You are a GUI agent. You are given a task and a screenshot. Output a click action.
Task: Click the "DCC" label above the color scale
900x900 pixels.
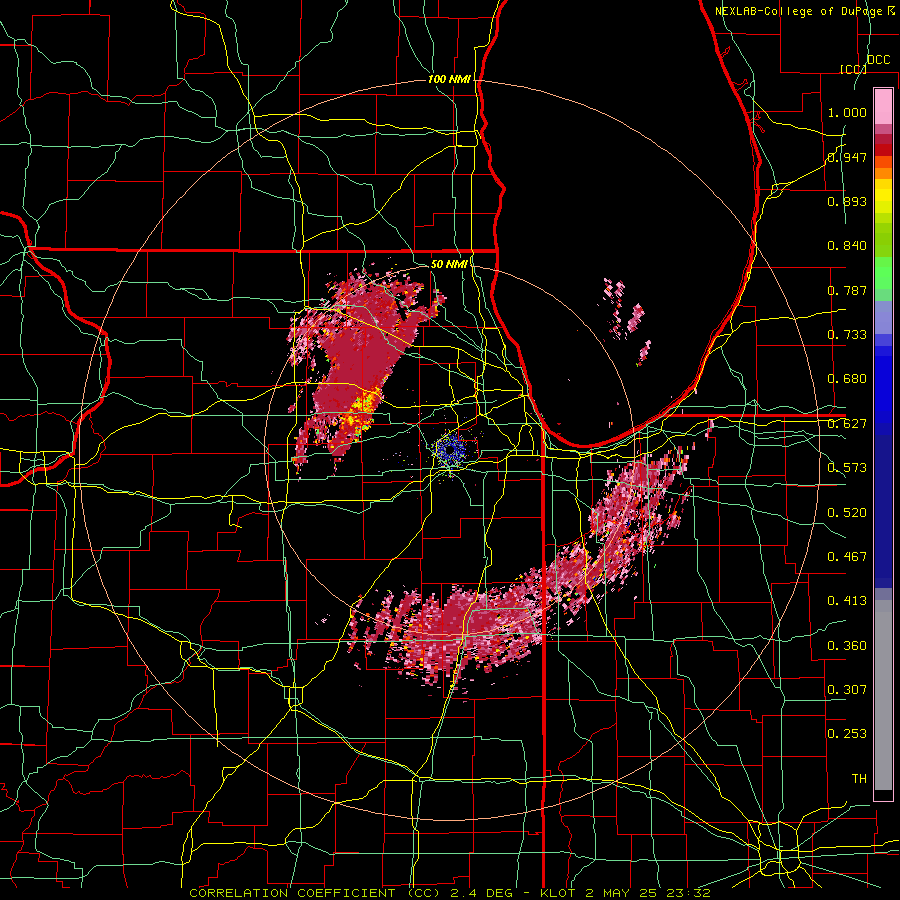click(x=878, y=60)
